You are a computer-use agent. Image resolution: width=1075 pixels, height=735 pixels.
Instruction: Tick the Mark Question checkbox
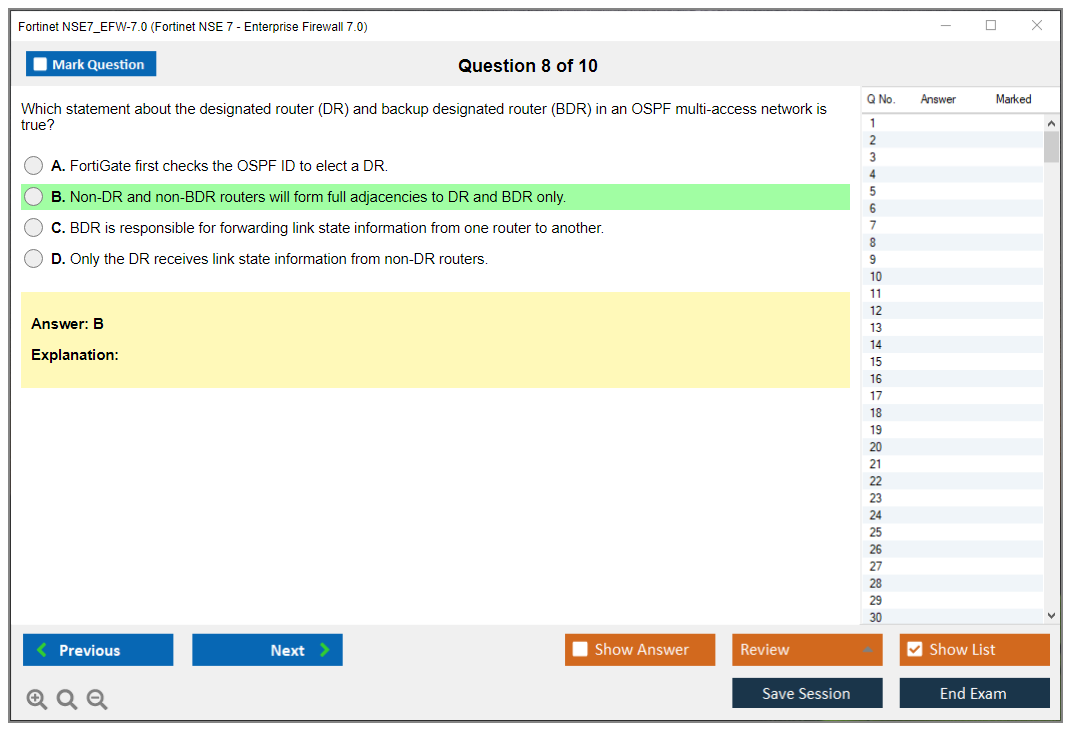(x=41, y=65)
